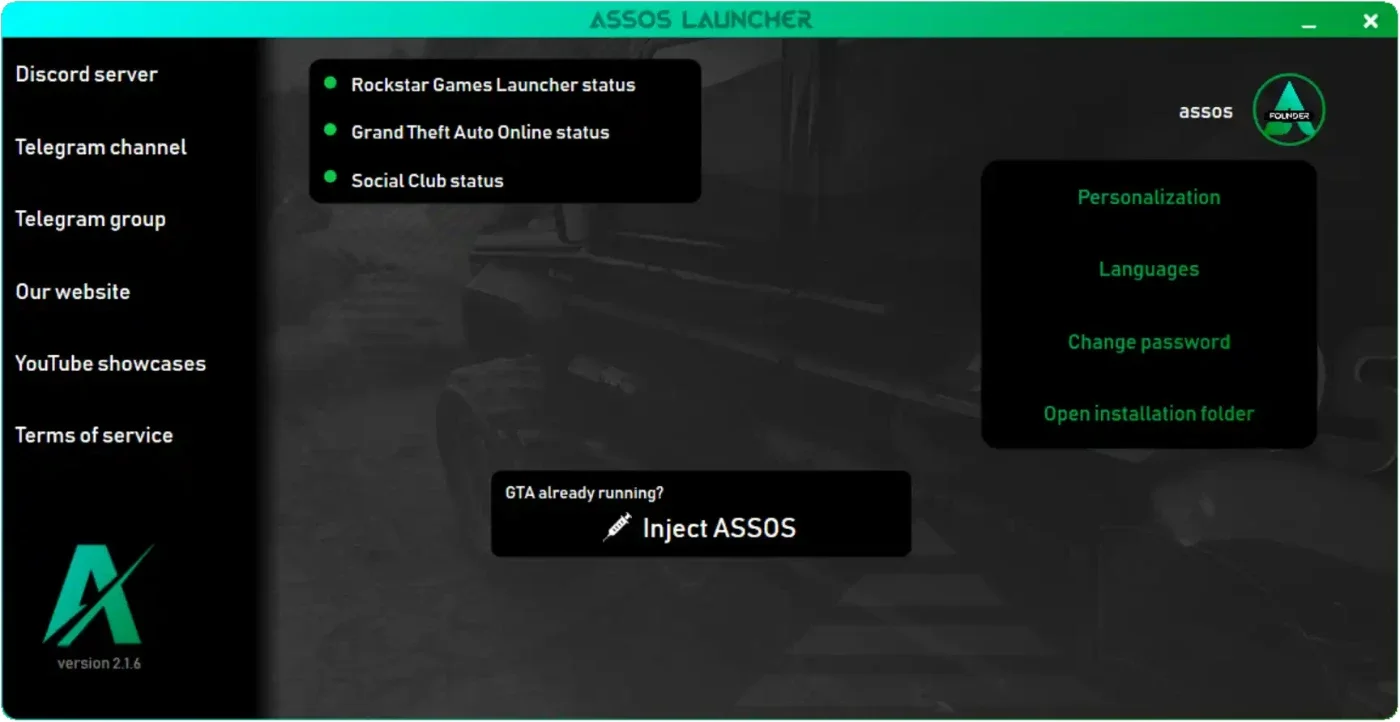
Task: Open the Discord server link
Action: tap(86, 75)
